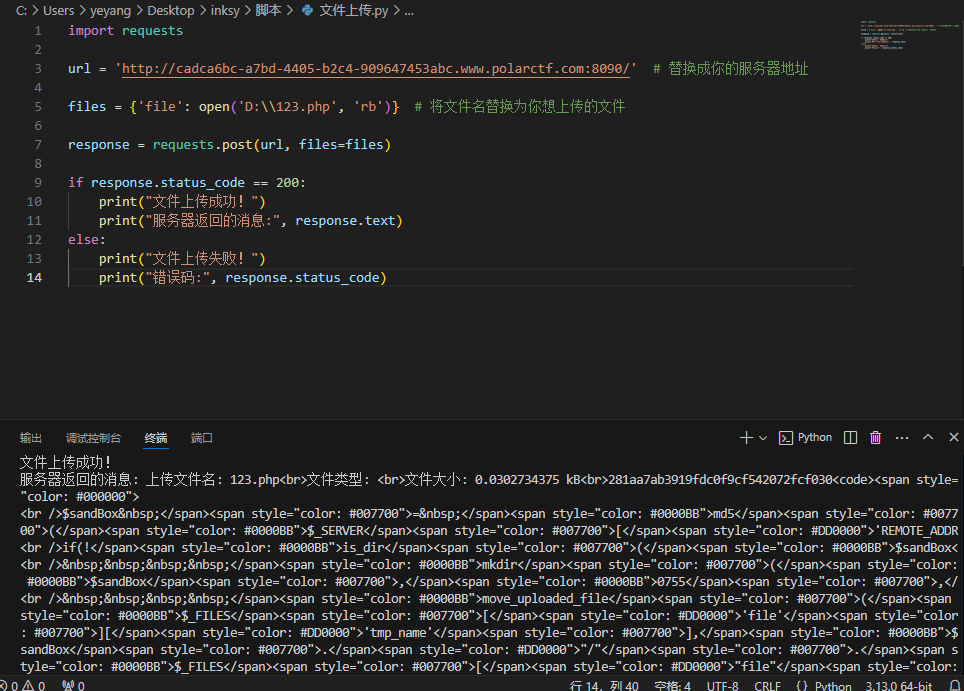The height and width of the screenshot is (691, 964).
Task: Go to line via 行 14, 列 40
Action: point(604,685)
